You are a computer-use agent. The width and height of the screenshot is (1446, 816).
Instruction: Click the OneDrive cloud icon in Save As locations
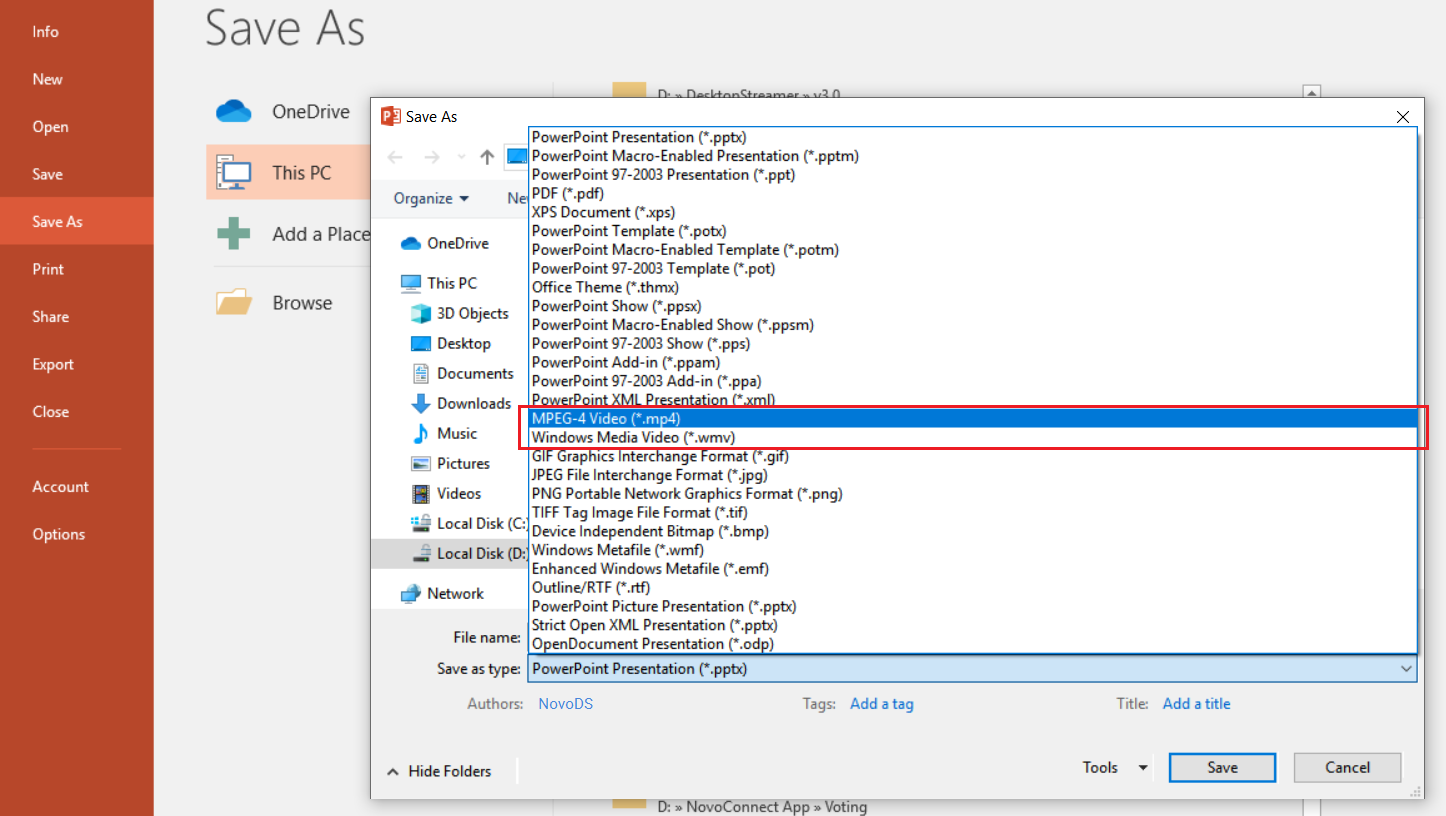[233, 112]
